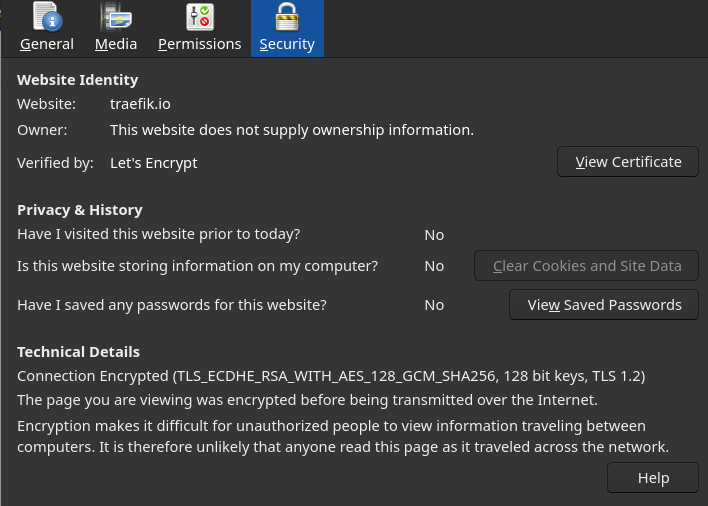Click the Security padlock icon
Screen dimensions: 708x506
287,17
